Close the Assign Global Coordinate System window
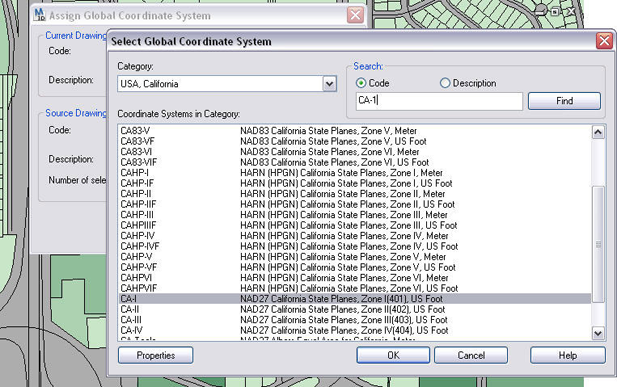This screenshot has height=387, width=617. 355,15
